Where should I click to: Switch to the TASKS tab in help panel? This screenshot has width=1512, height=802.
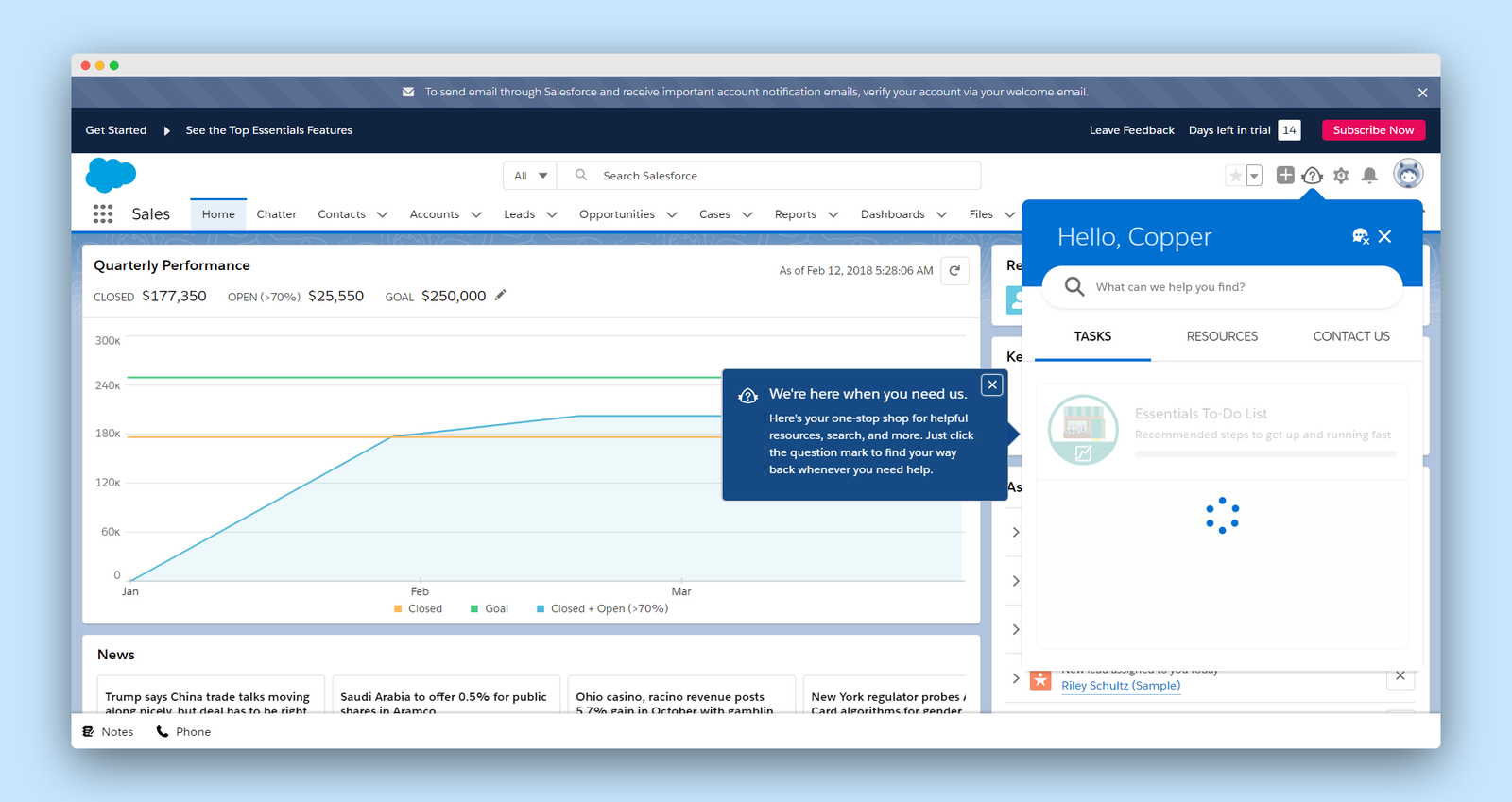coord(1092,336)
